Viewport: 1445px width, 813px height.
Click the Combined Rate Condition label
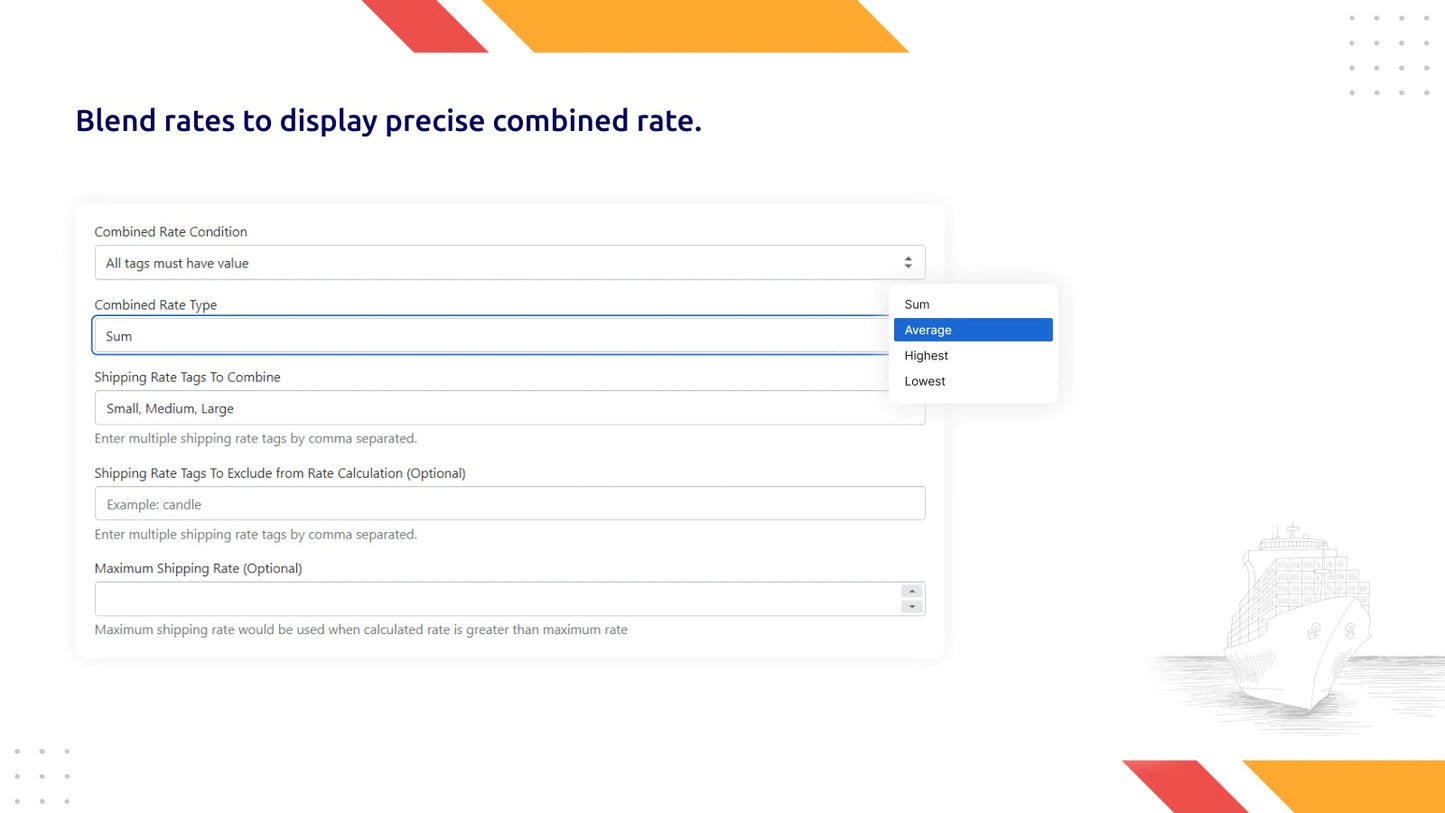coord(170,231)
